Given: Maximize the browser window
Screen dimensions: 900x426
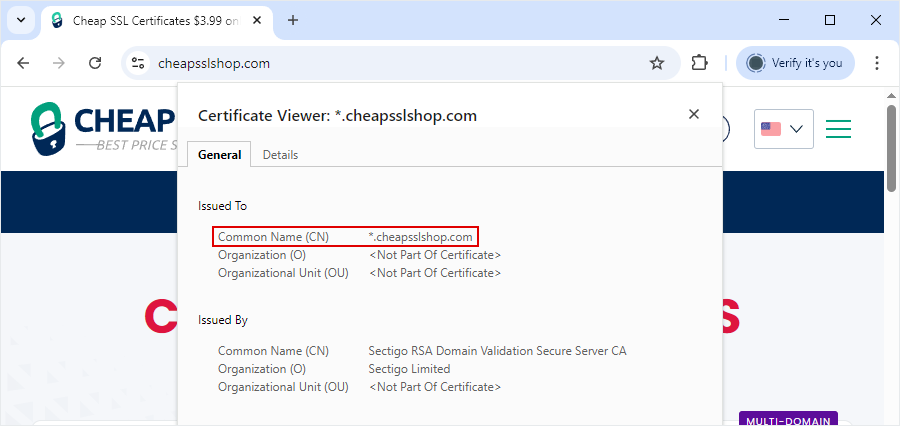Looking at the screenshot, I should click(829, 20).
